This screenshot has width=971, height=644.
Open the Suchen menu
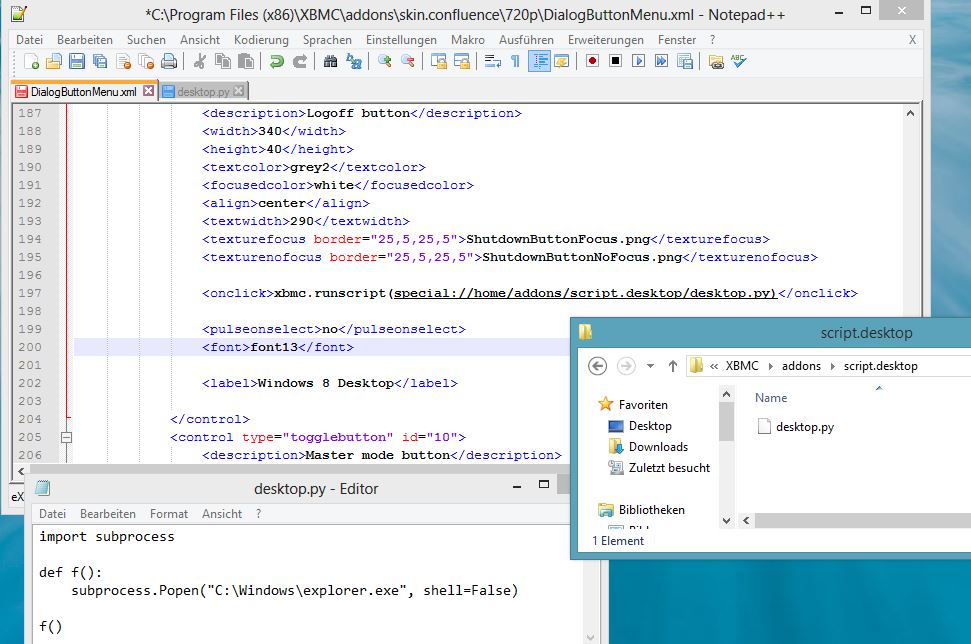146,40
